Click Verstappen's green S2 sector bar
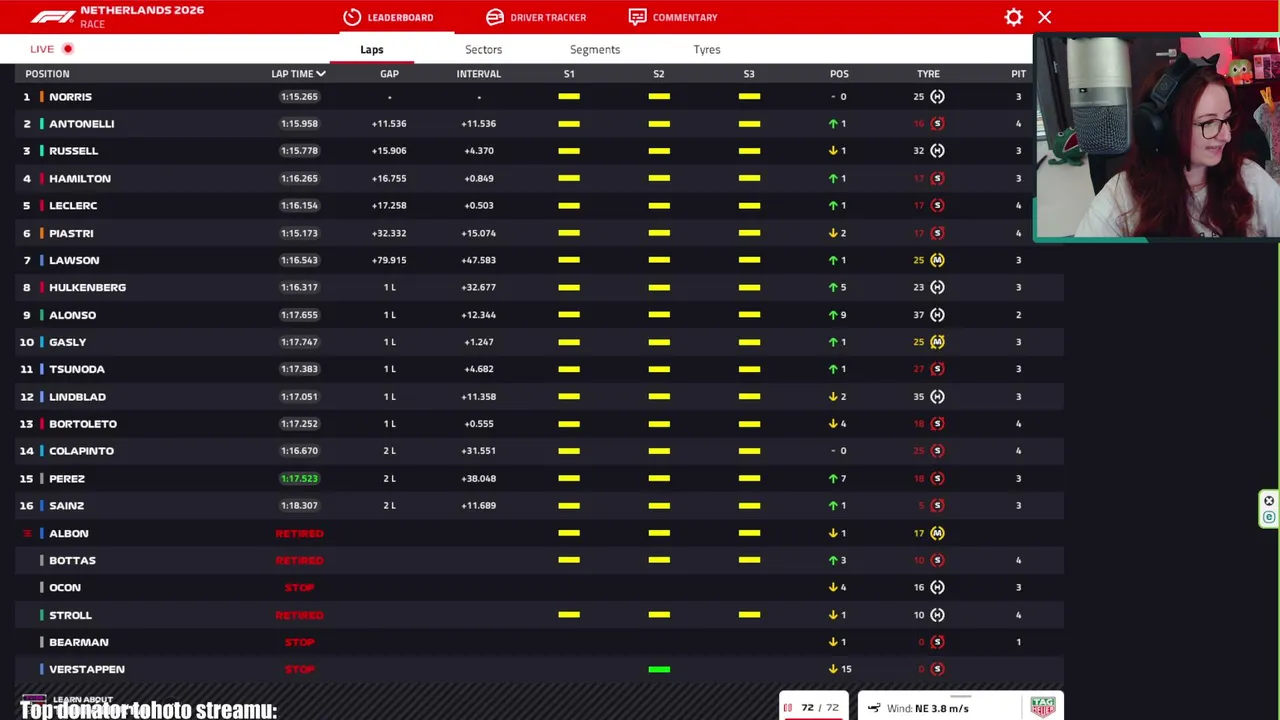Viewport: 1280px width, 720px height. 659,669
